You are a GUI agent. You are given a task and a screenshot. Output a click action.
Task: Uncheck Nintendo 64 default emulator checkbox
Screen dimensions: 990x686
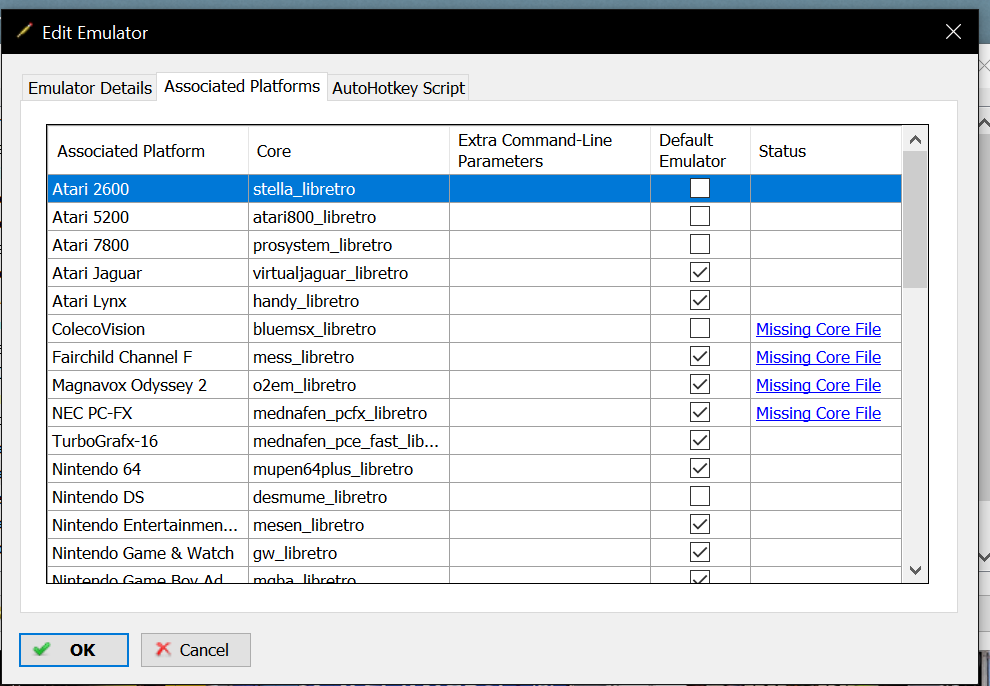700,468
